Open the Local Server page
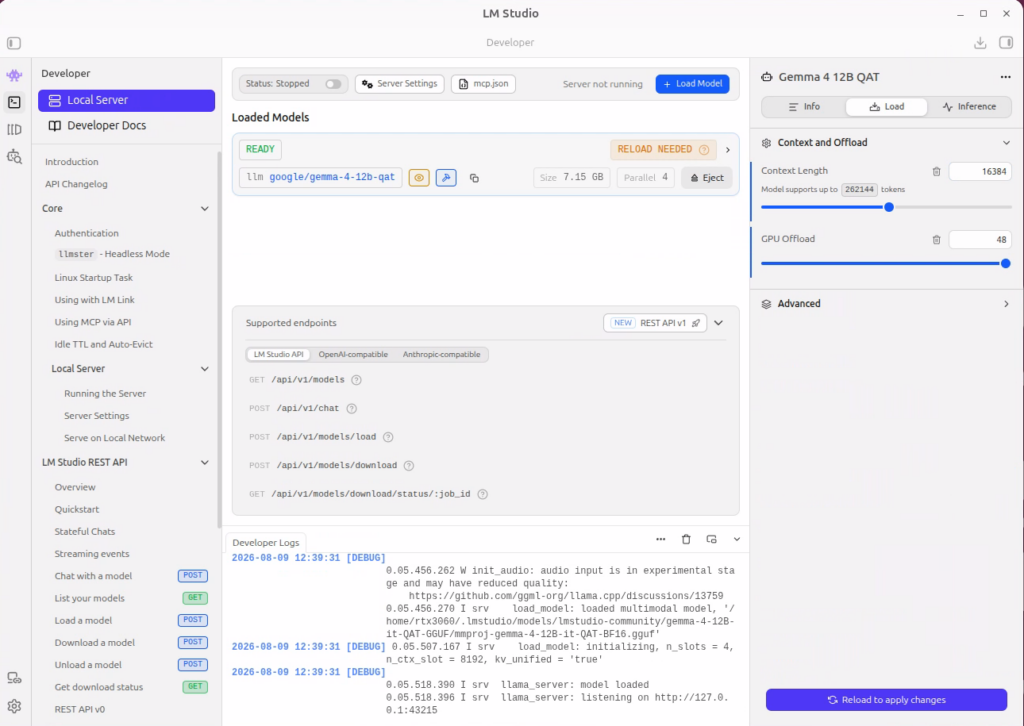This screenshot has height=726, width=1024. coord(126,101)
